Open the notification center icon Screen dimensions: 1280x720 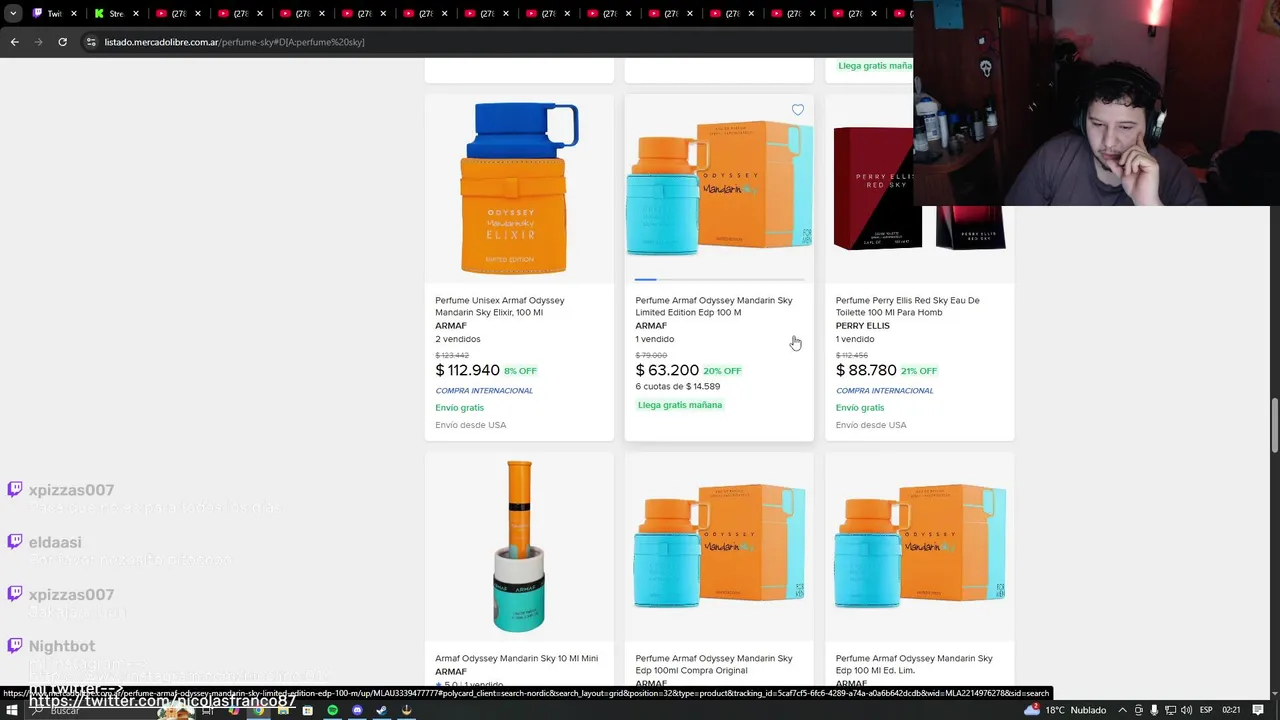1258,710
